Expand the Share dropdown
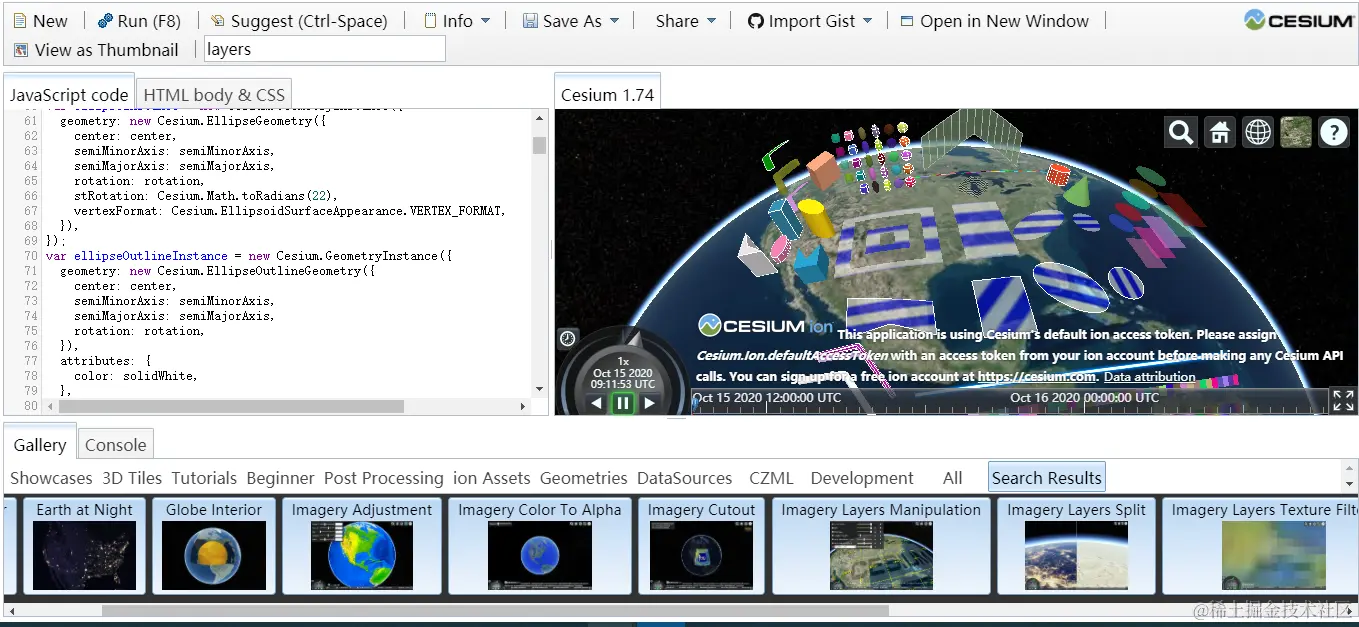Screen dimensions: 1359x627 click(x=685, y=21)
